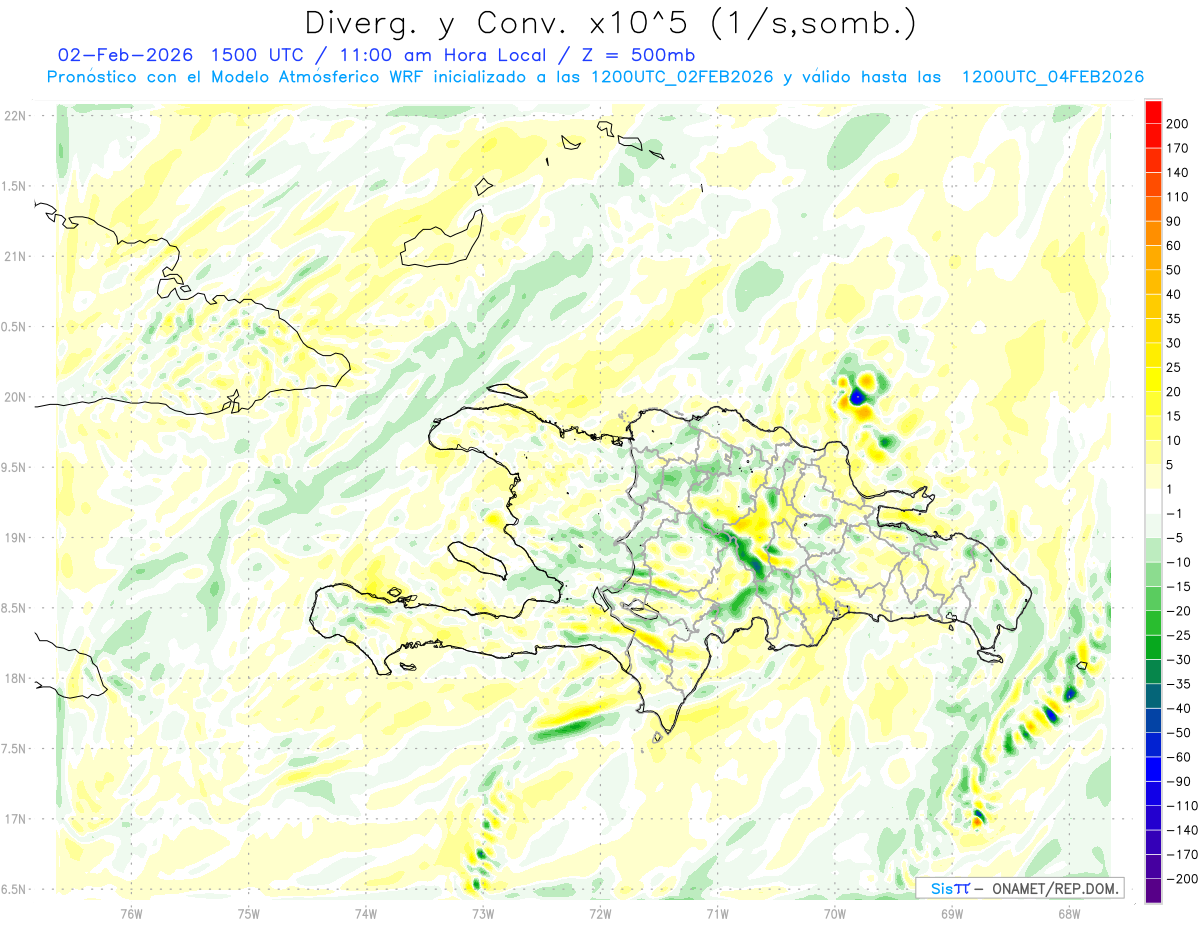The width and height of the screenshot is (1200, 927).
Task: Click the 72W longitude label
Action: click(600, 914)
